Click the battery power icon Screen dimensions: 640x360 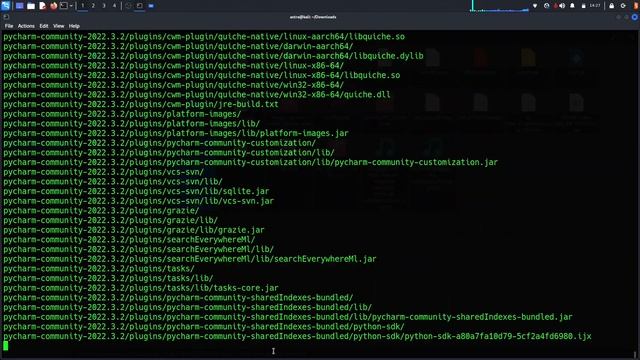pyautogui.click(x=583, y=6)
